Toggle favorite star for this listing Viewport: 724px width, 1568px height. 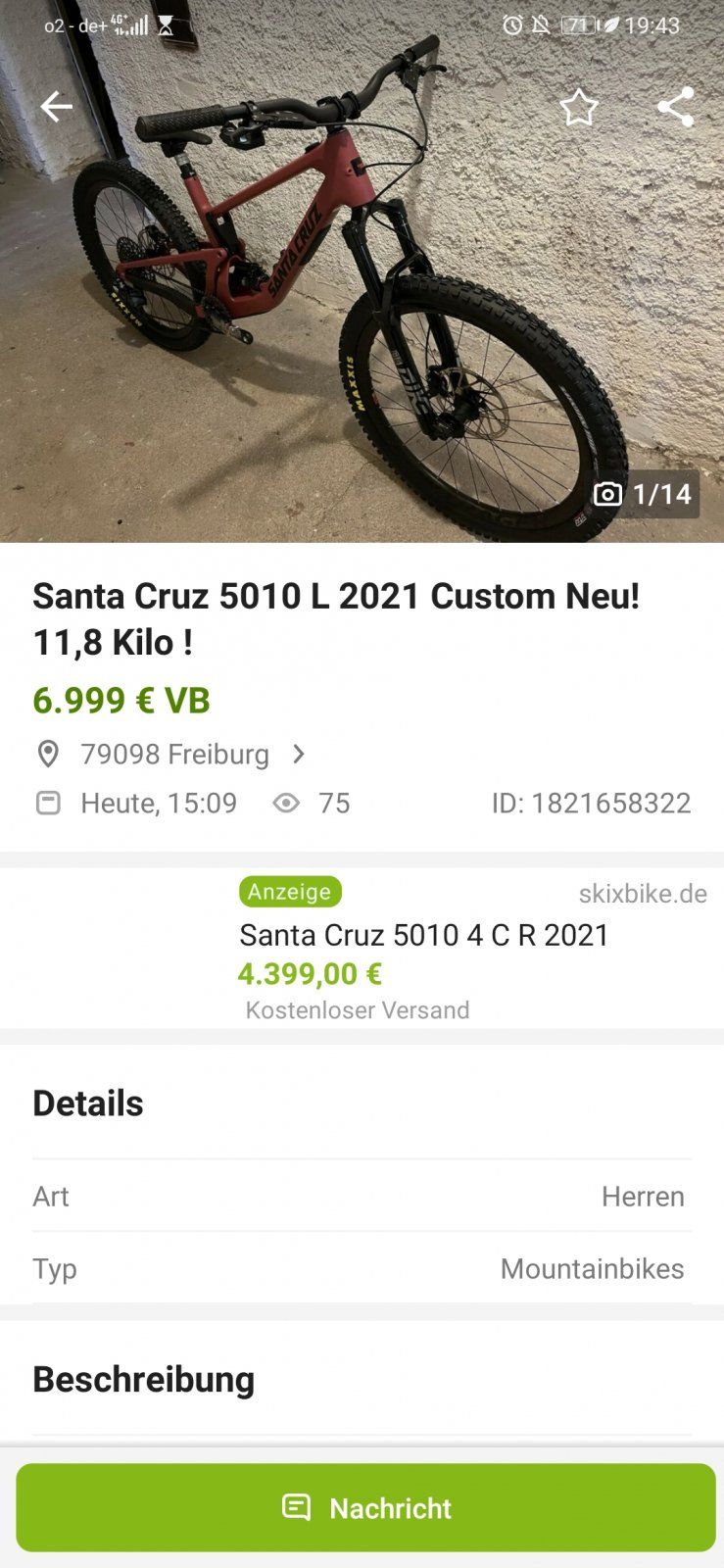click(x=578, y=107)
